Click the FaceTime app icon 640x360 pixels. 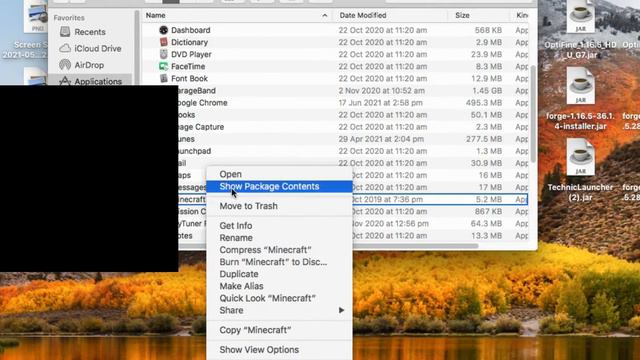164,66
